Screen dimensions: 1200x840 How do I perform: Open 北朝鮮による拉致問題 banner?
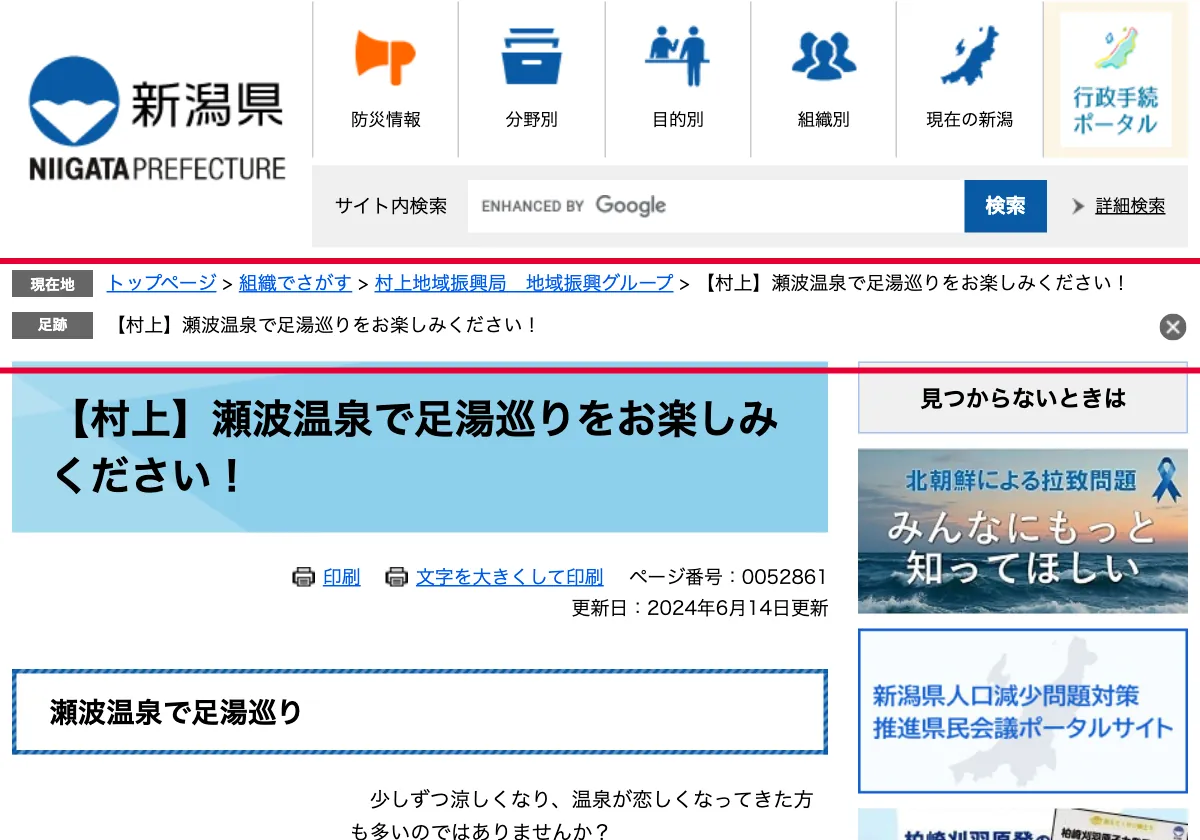[1023, 531]
